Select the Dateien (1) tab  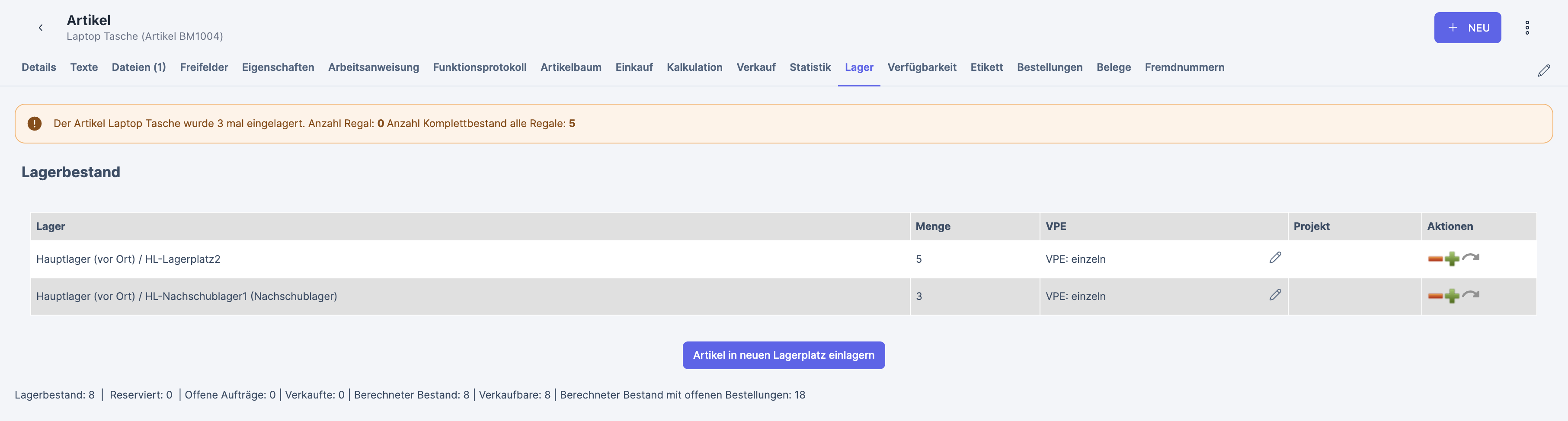[x=139, y=67]
